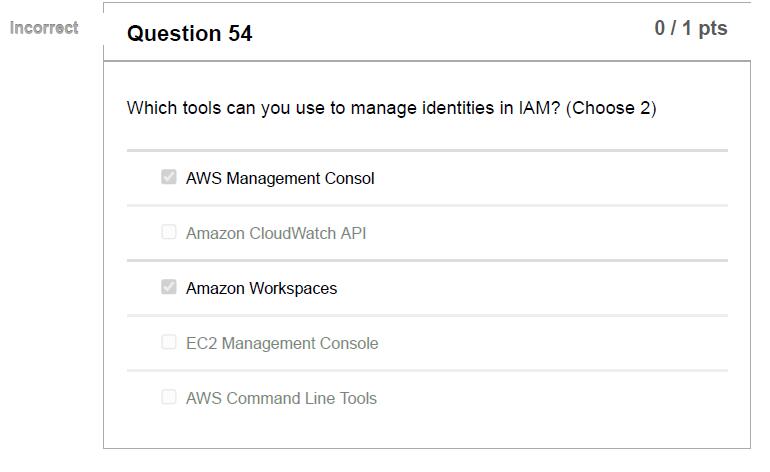
Task: Click the word 'pts' in the score
Action: coord(713,29)
